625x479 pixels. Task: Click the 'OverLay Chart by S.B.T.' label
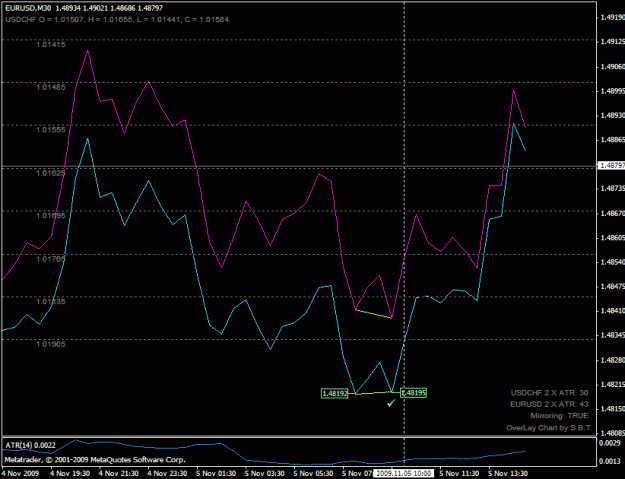pyautogui.click(x=549, y=428)
